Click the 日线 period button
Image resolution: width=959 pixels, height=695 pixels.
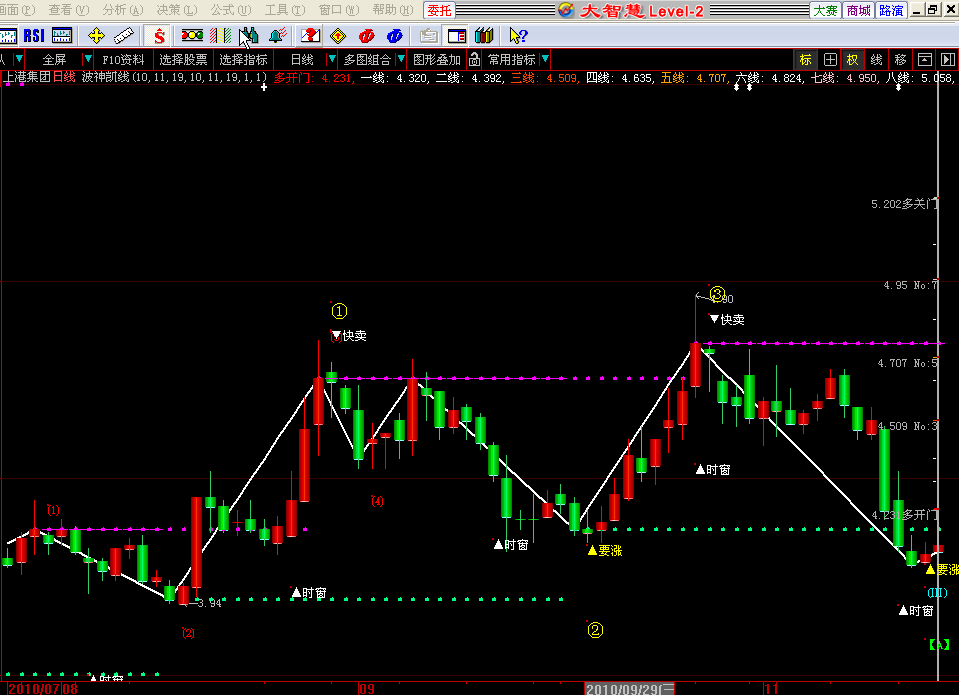(x=302, y=59)
